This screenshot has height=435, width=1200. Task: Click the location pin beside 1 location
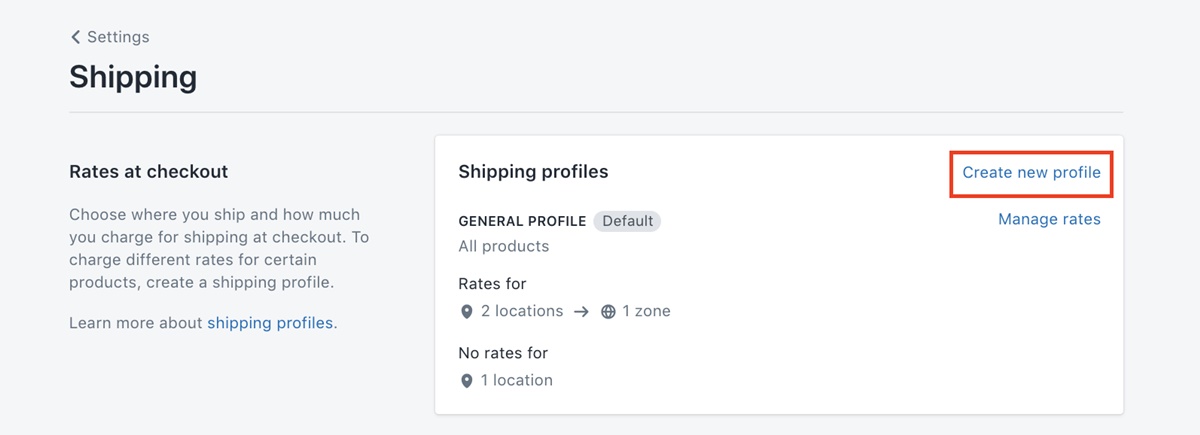(x=466, y=381)
